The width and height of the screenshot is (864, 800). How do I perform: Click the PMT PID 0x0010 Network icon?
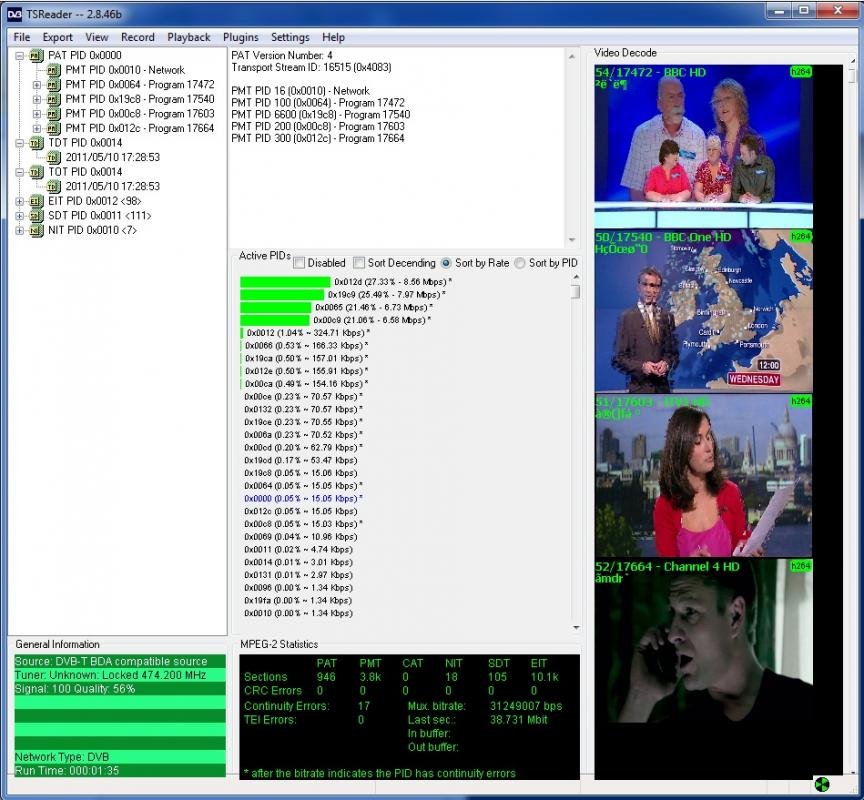coord(54,71)
